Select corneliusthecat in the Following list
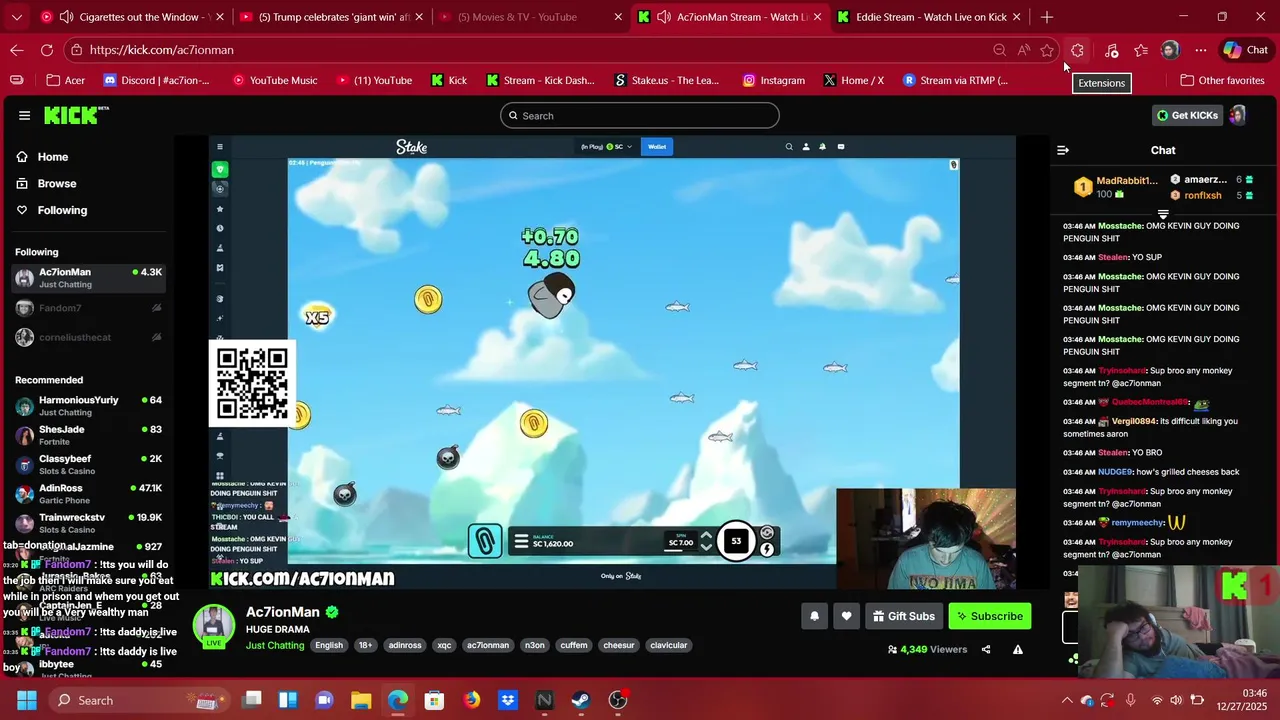The width and height of the screenshot is (1280, 720). tap(88, 337)
